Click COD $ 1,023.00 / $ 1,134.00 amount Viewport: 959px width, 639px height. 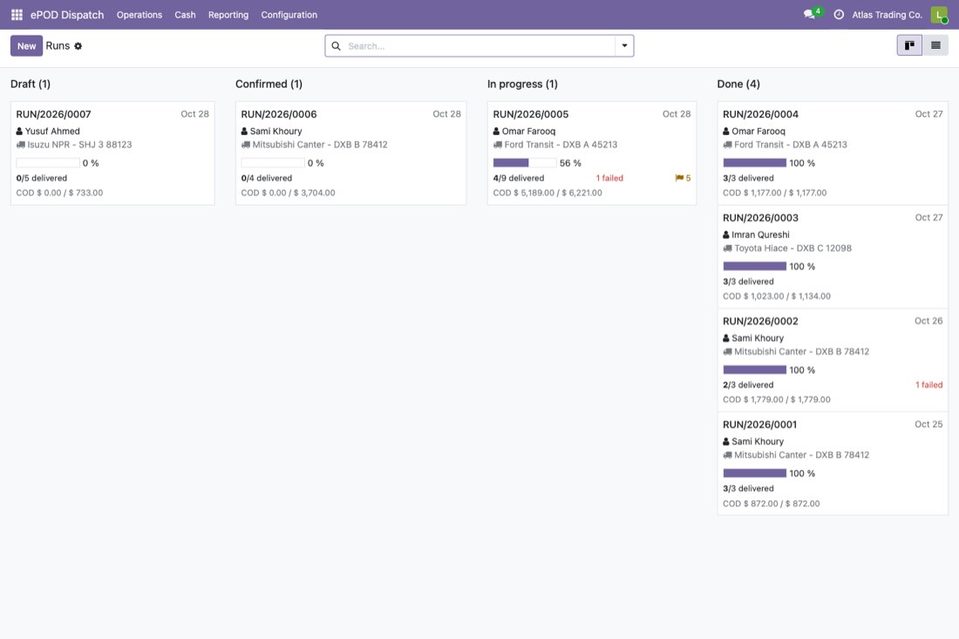tap(777, 296)
